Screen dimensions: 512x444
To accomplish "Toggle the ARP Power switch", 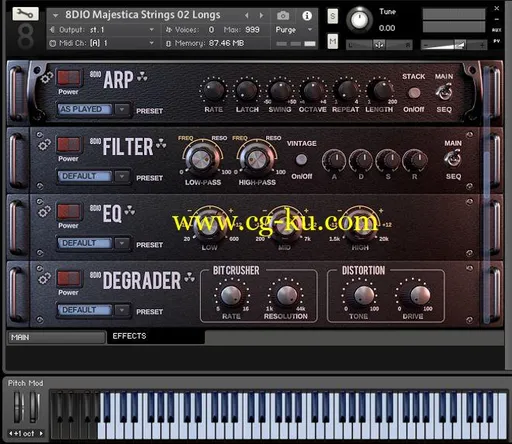I will pyautogui.click(x=69, y=78).
